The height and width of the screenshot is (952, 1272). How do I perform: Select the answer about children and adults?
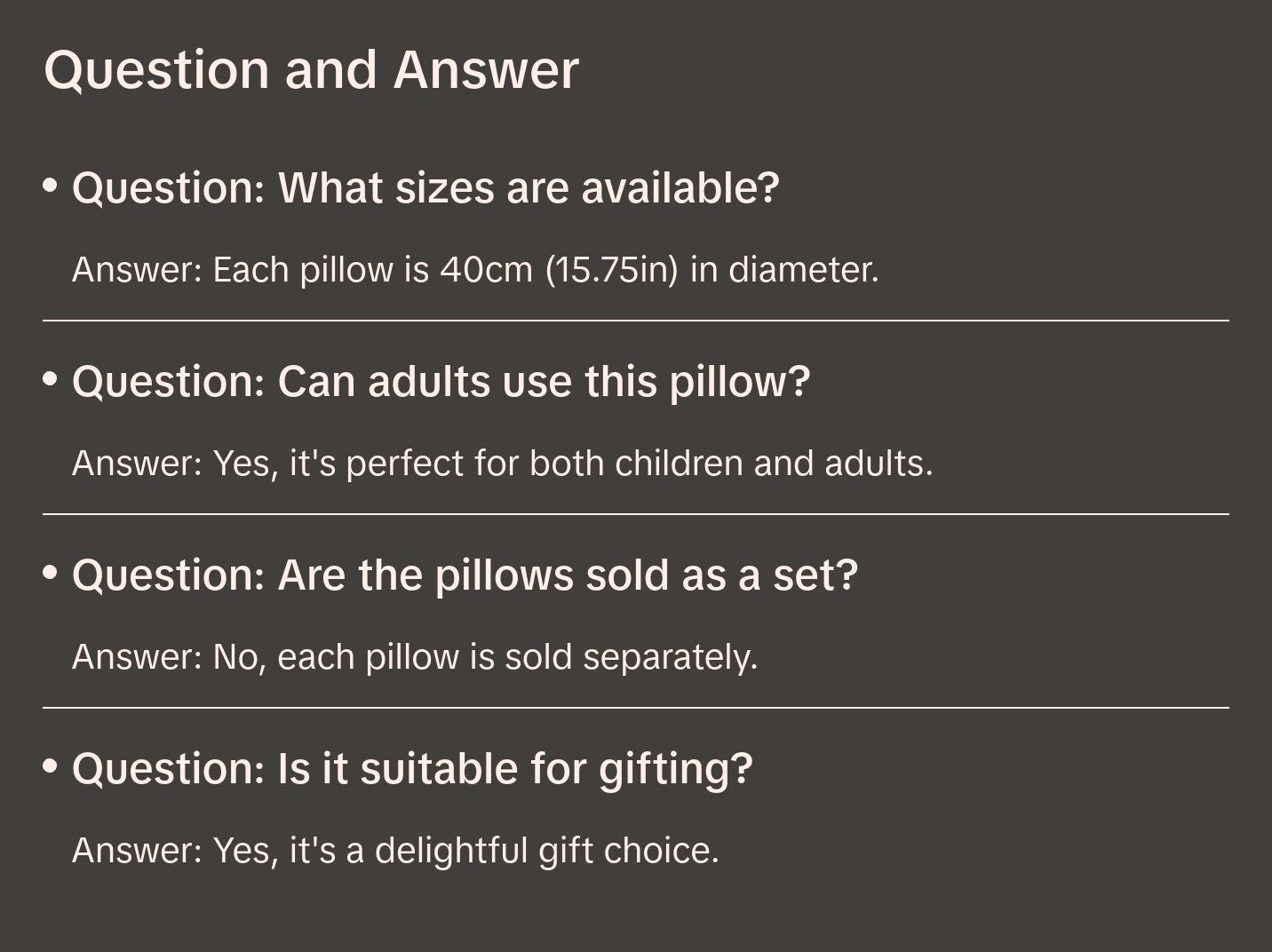click(x=502, y=464)
